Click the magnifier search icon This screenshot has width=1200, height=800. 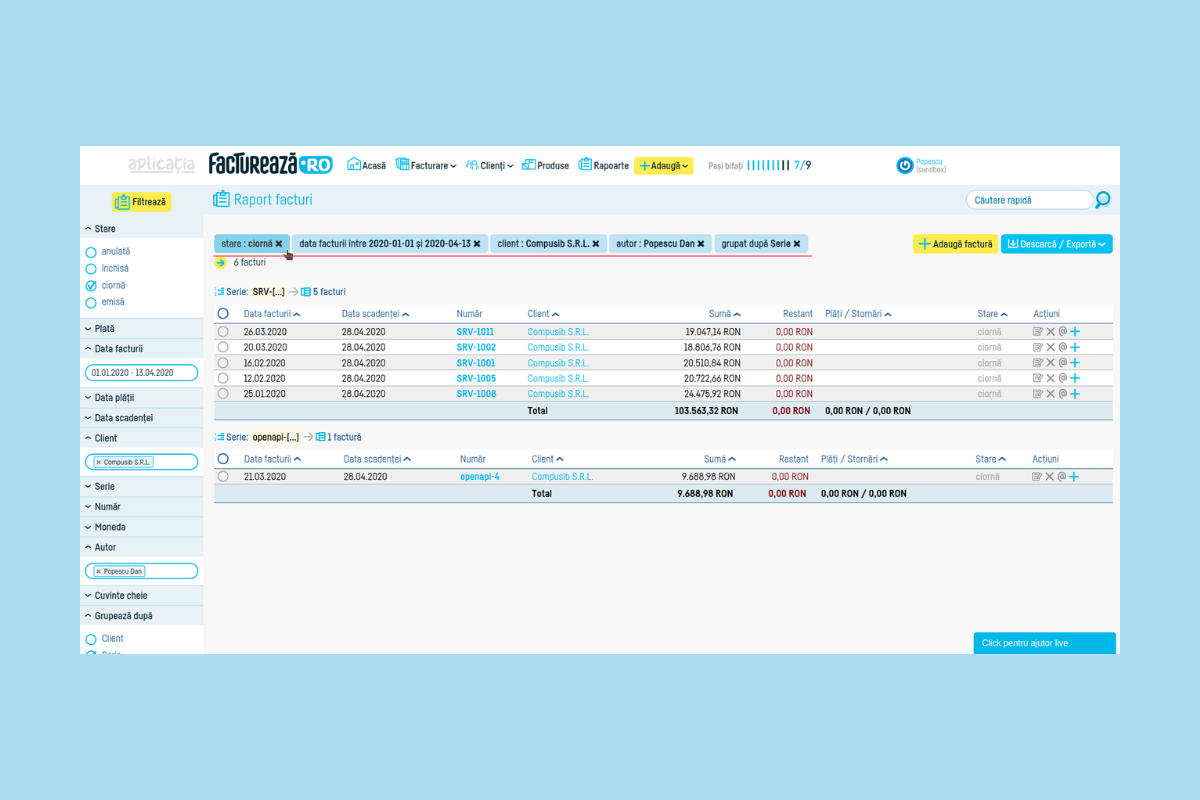[x=1102, y=200]
